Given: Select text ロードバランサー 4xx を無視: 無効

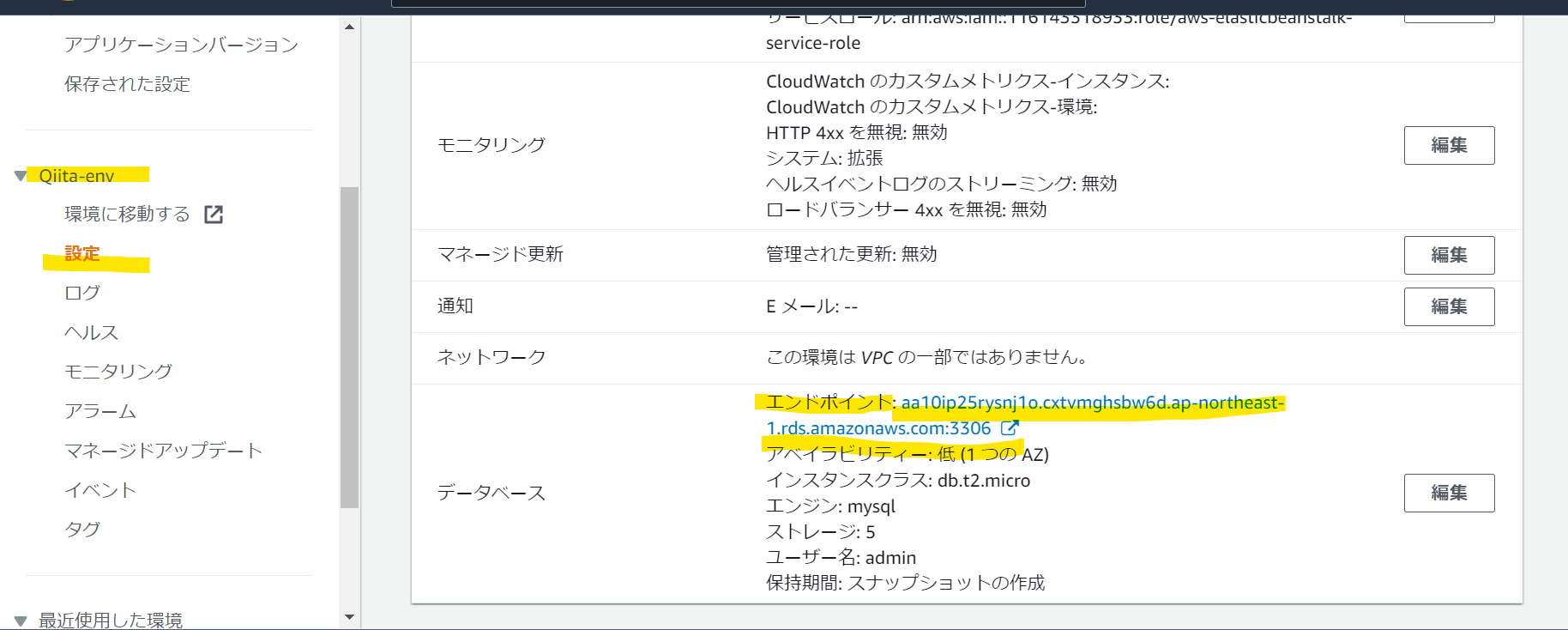Looking at the screenshot, I should click(x=906, y=209).
